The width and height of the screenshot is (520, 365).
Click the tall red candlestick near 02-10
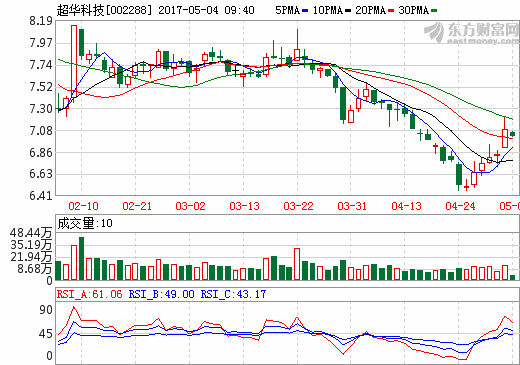click(x=74, y=61)
